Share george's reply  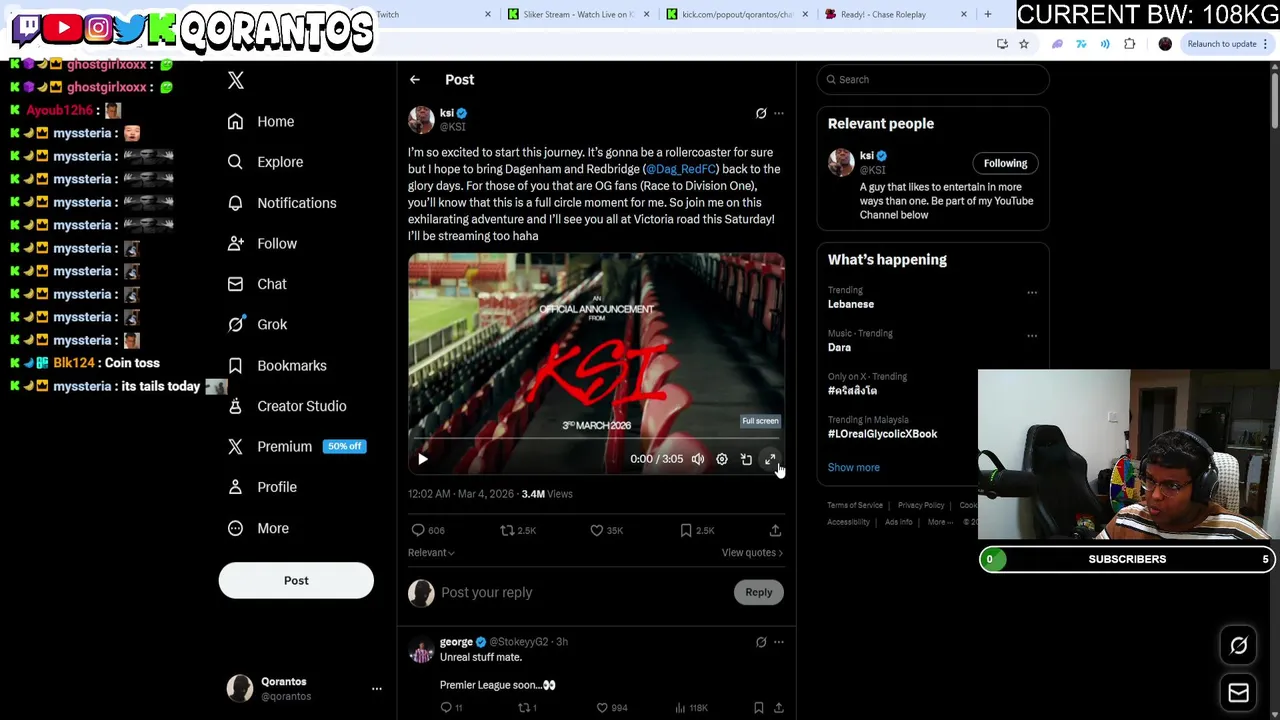tap(779, 708)
